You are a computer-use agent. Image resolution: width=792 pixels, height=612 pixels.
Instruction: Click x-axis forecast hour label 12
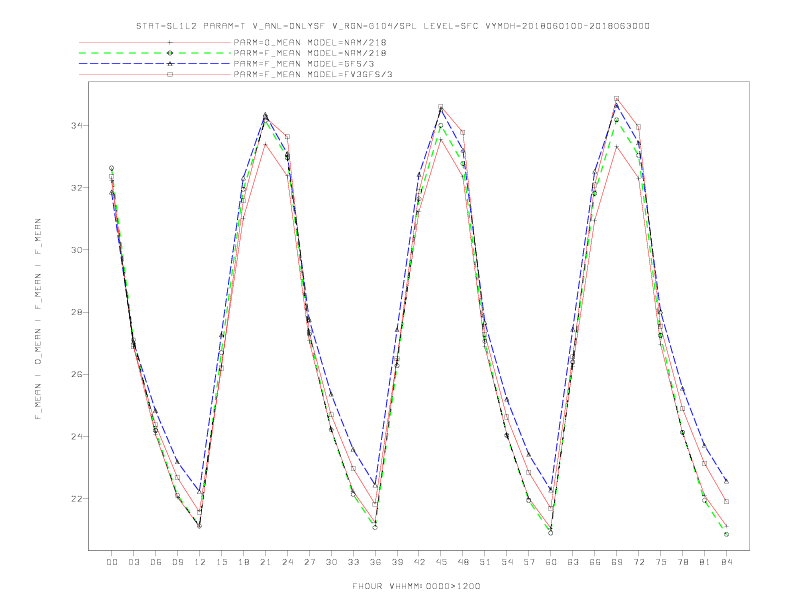[200, 562]
